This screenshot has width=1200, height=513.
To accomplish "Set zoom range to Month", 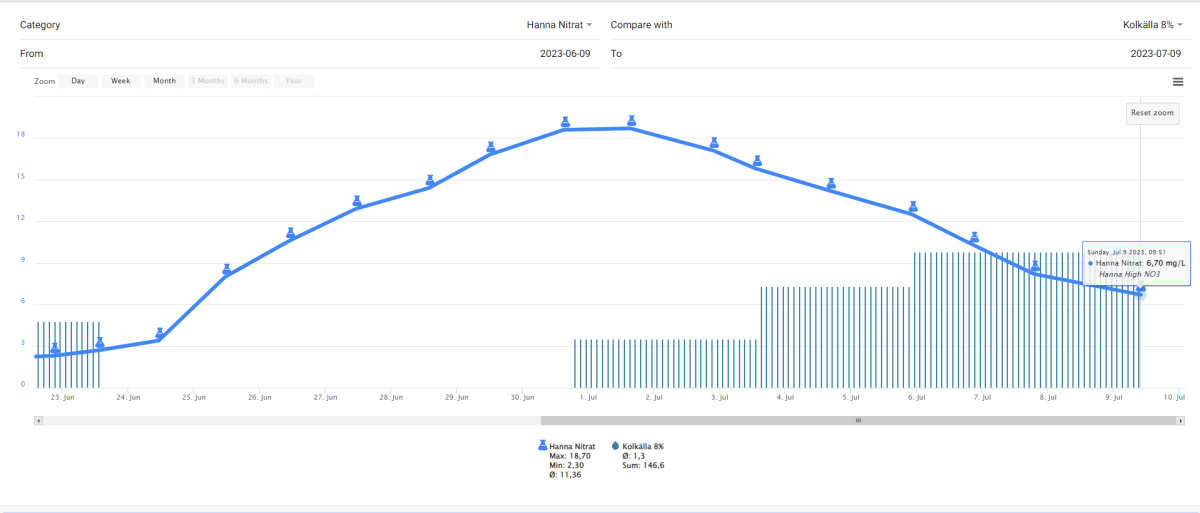I will click(x=164, y=81).
